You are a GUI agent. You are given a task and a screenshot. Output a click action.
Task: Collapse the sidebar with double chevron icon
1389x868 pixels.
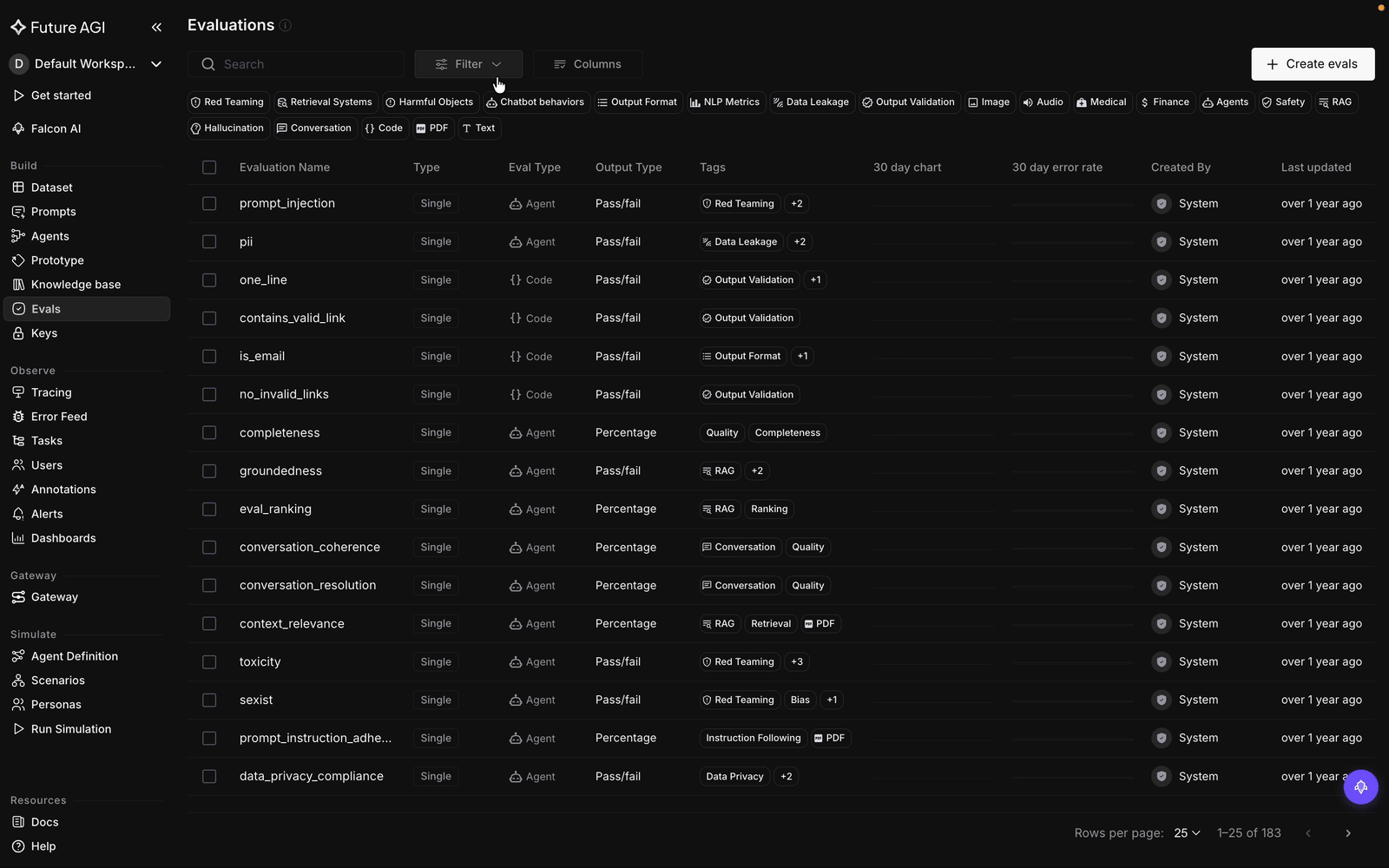click(x=156, y=27)
